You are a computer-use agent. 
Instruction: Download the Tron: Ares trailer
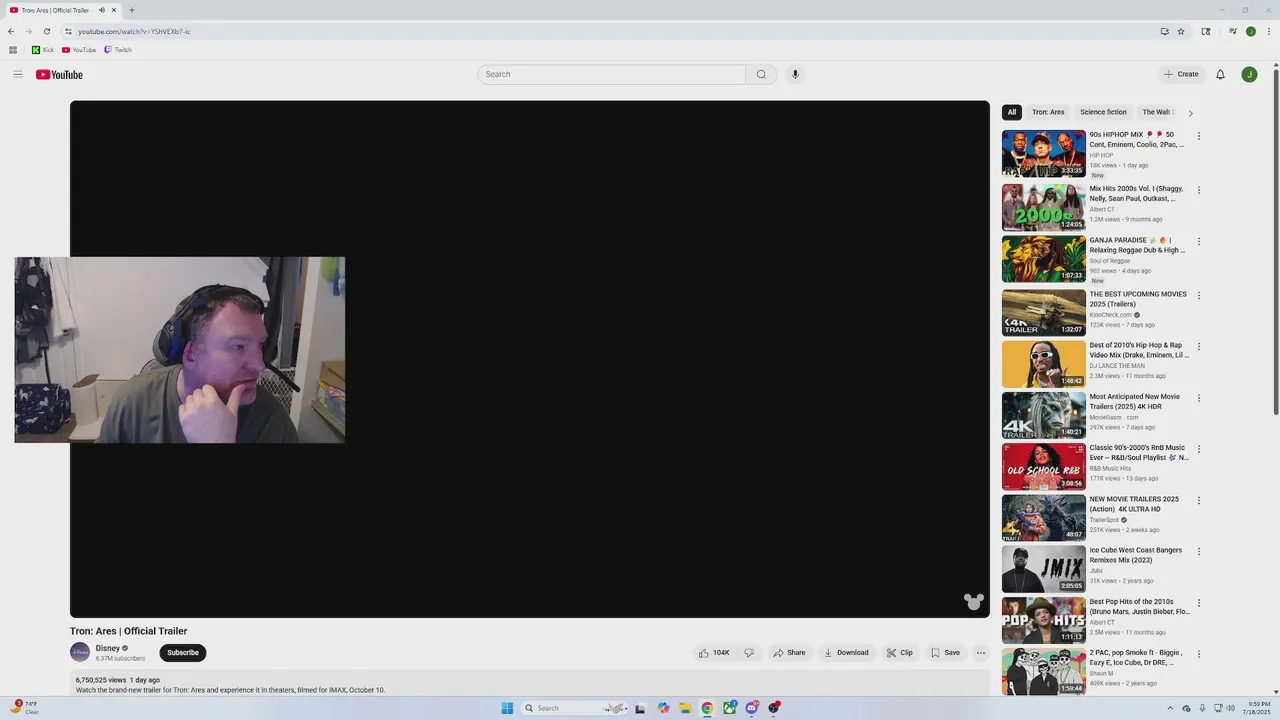[846, 653]
